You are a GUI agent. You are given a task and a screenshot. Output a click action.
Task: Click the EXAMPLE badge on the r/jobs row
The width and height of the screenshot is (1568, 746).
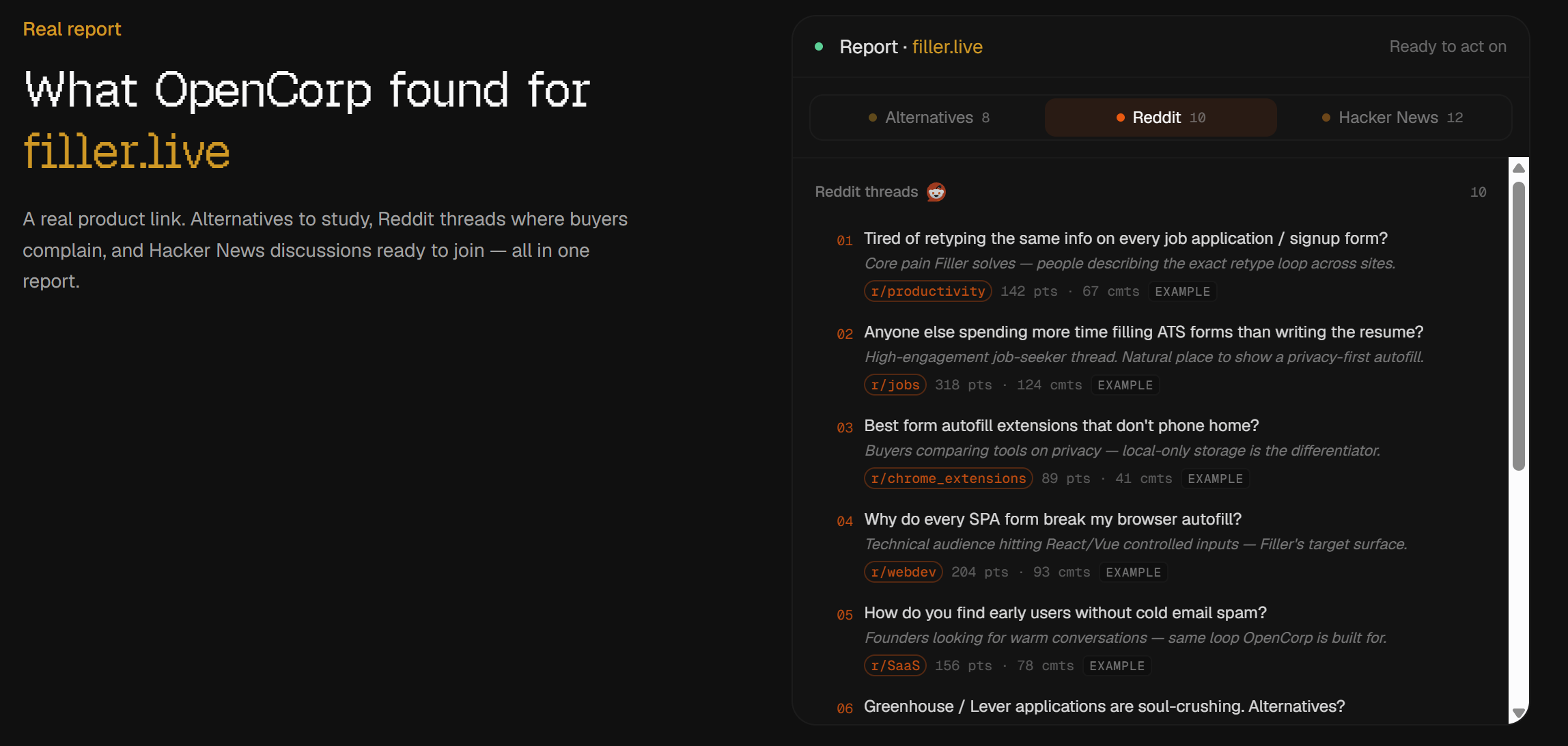(x=1125, y=385)
